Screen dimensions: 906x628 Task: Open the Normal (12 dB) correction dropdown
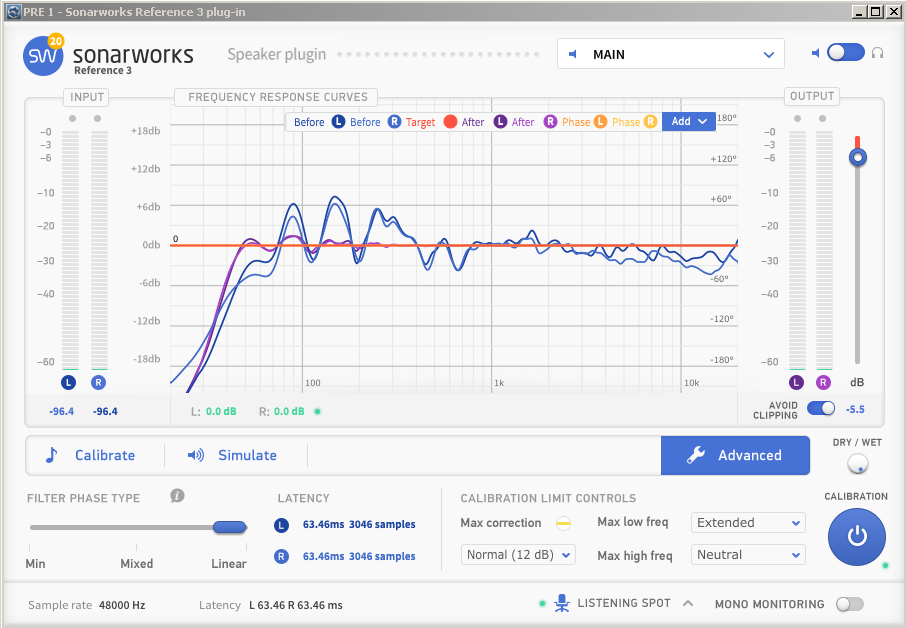518,554
